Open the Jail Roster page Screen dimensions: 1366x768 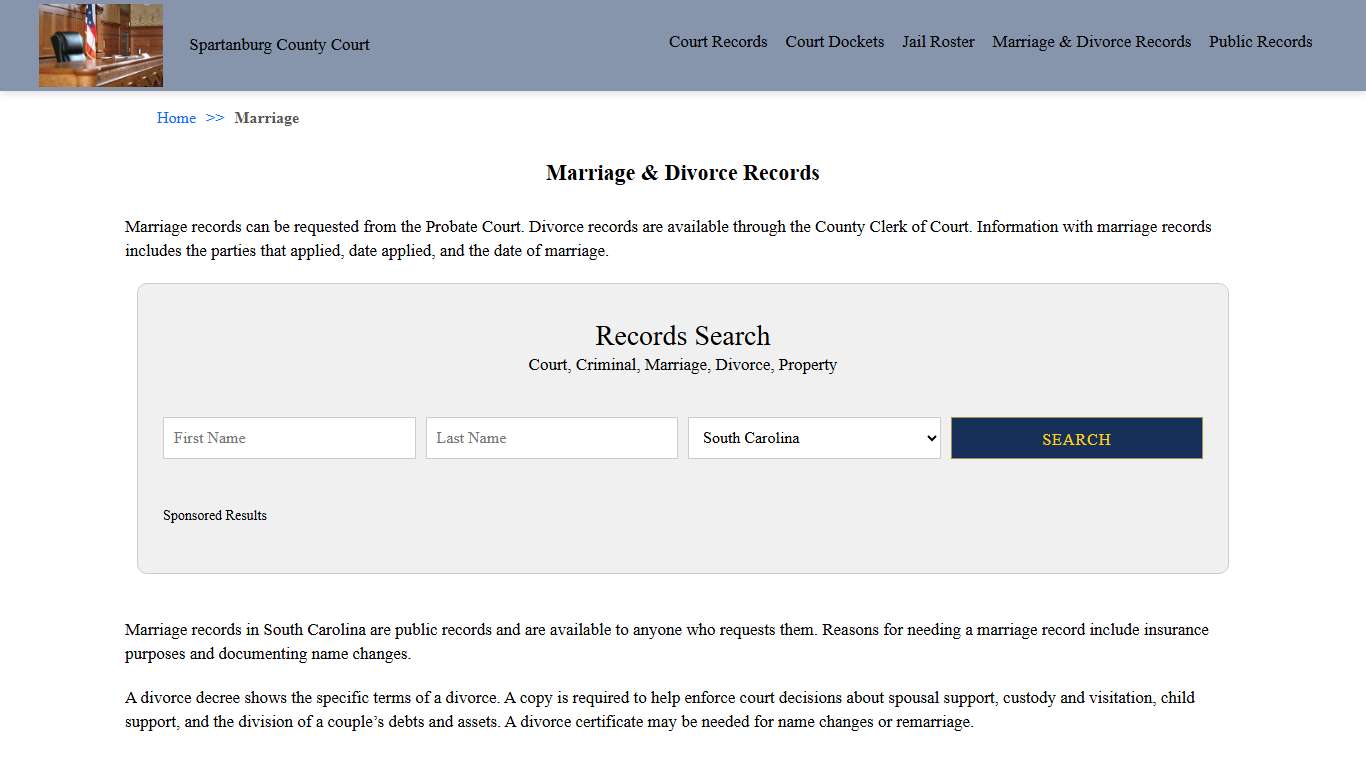point(937,42)
